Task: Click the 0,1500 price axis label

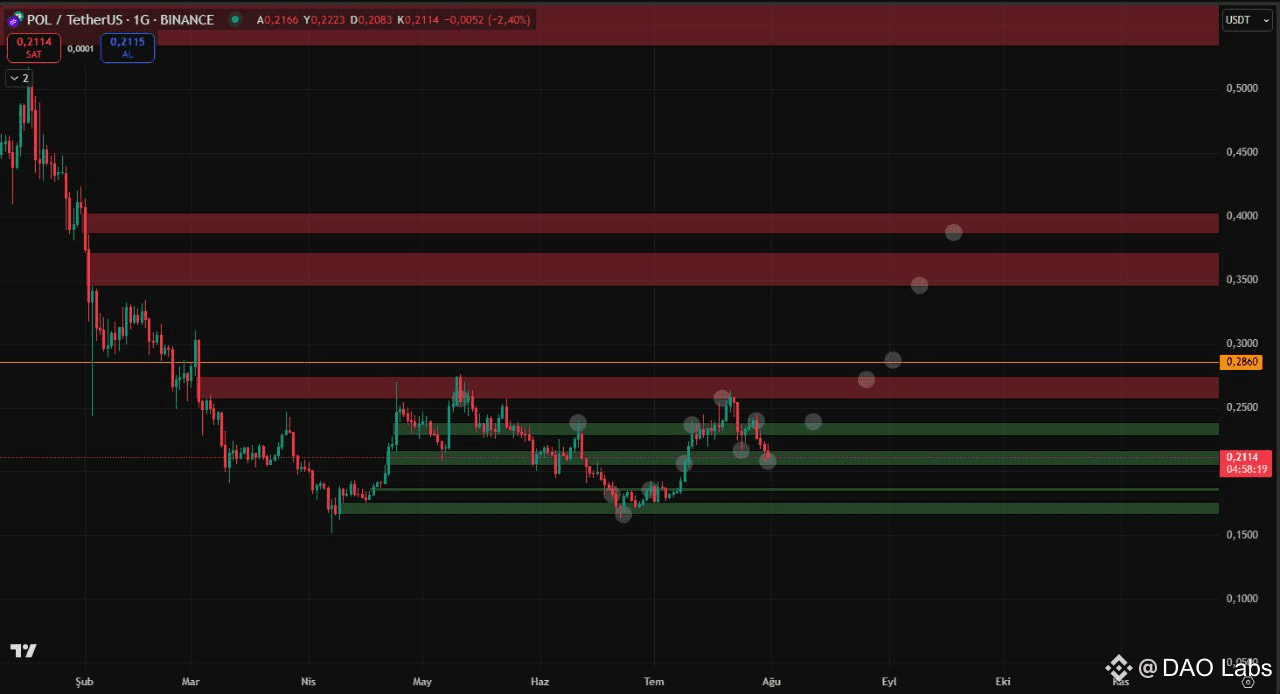Action: (1242, 535)
